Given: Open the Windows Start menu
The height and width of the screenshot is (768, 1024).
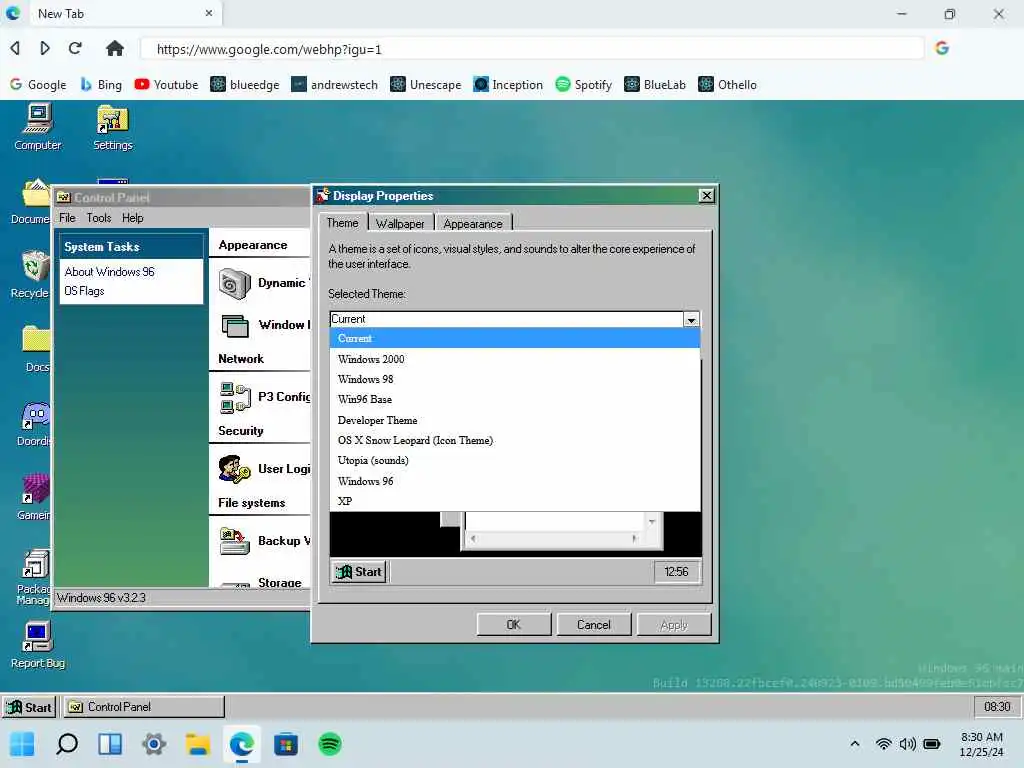Looking at the screenshot, I should point(22,744).
